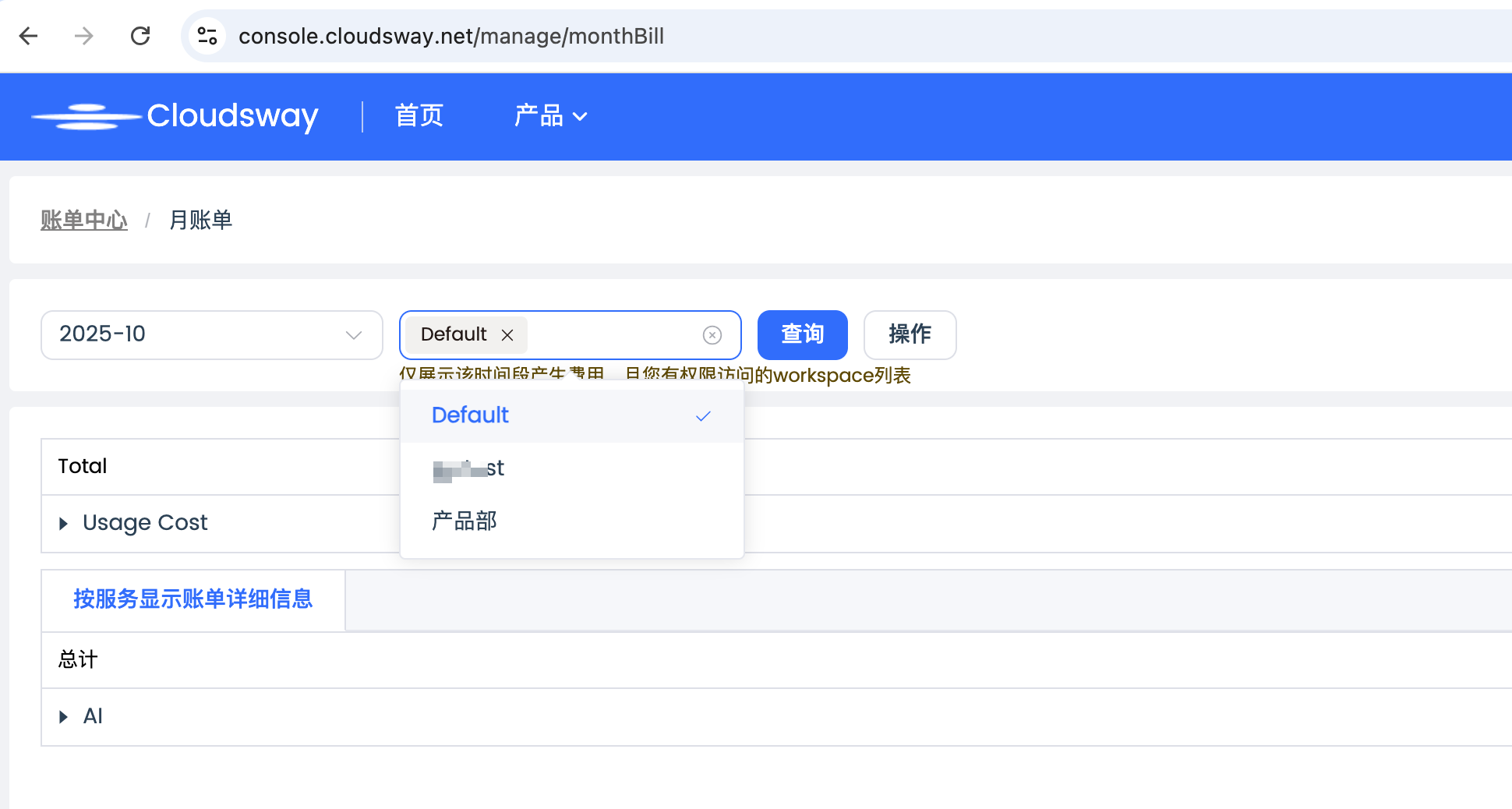
Task: Remove the Default tag with its × icon
Action: point(507,334)
